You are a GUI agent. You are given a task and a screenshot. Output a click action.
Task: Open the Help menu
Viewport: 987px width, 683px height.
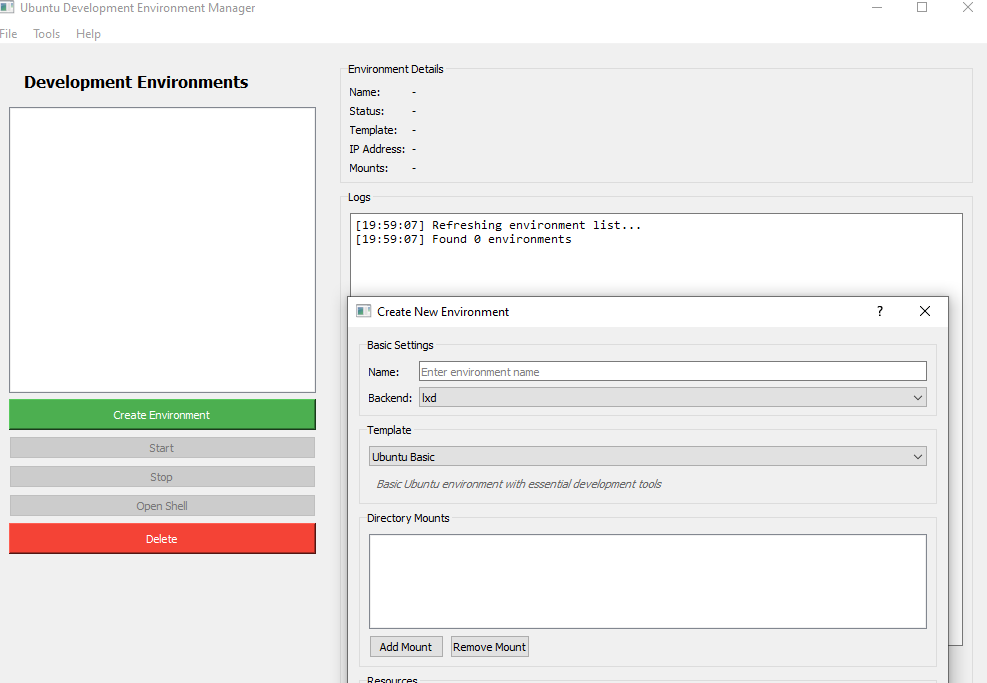(88, 34)
